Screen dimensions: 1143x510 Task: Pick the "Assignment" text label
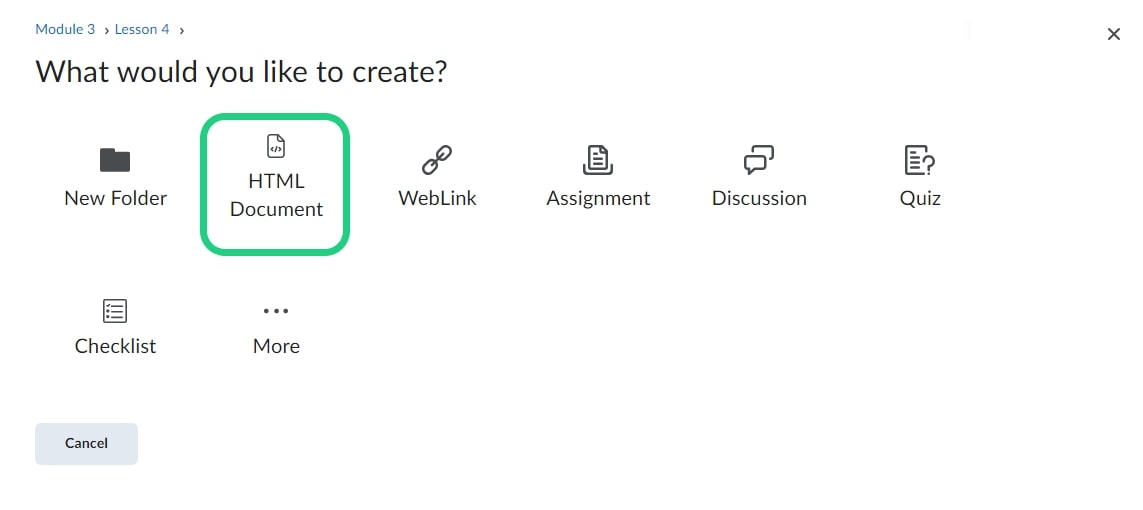click(x=598, y=198)
